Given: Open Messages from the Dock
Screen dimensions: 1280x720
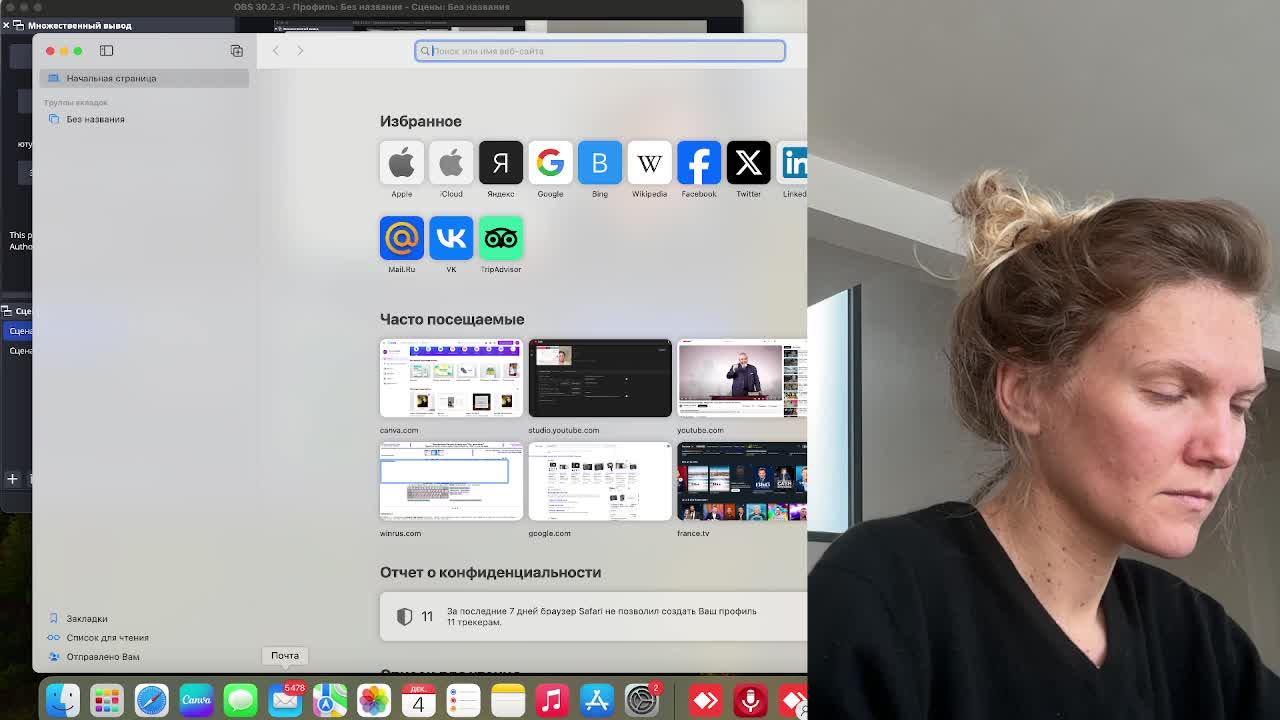Looking at the screenshot, I should 240,700.
